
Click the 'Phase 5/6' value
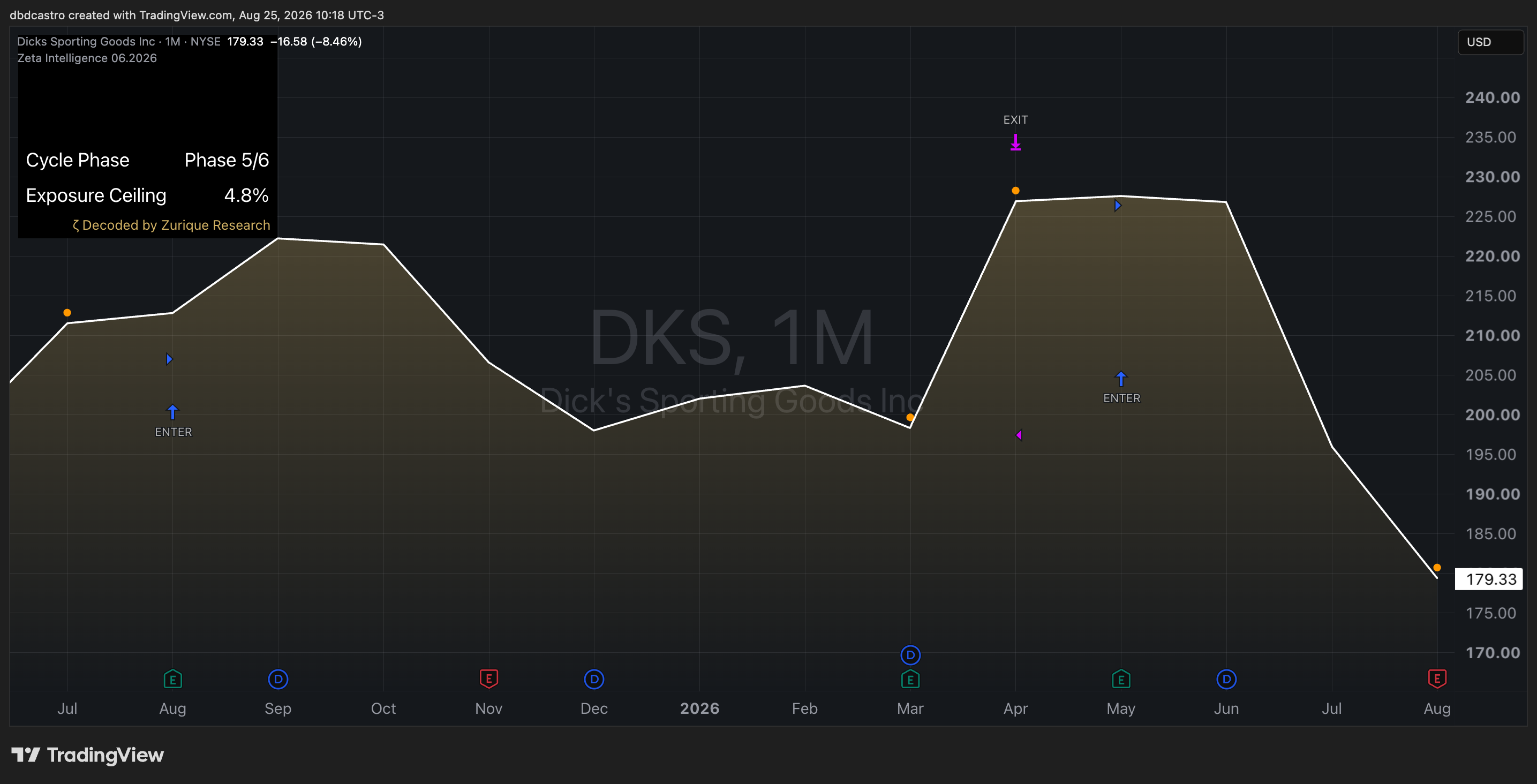point(227,160)
